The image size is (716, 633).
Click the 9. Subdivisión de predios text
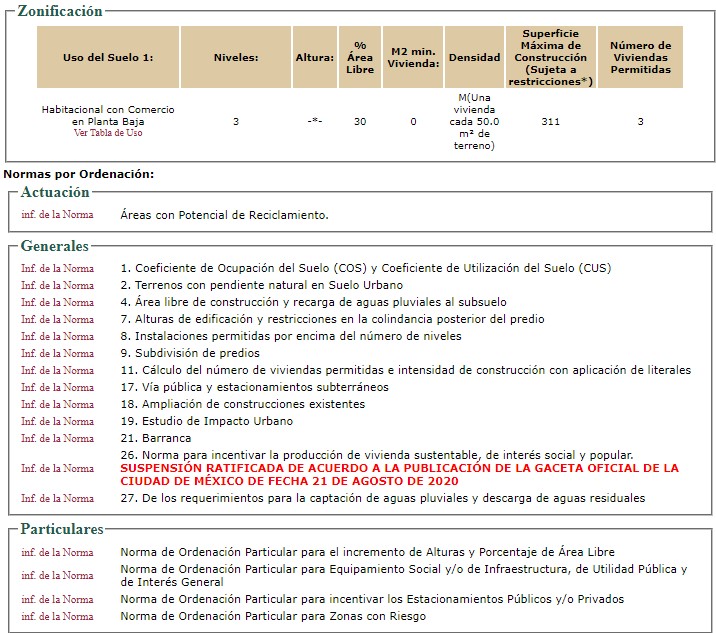[x=190, y=353]
